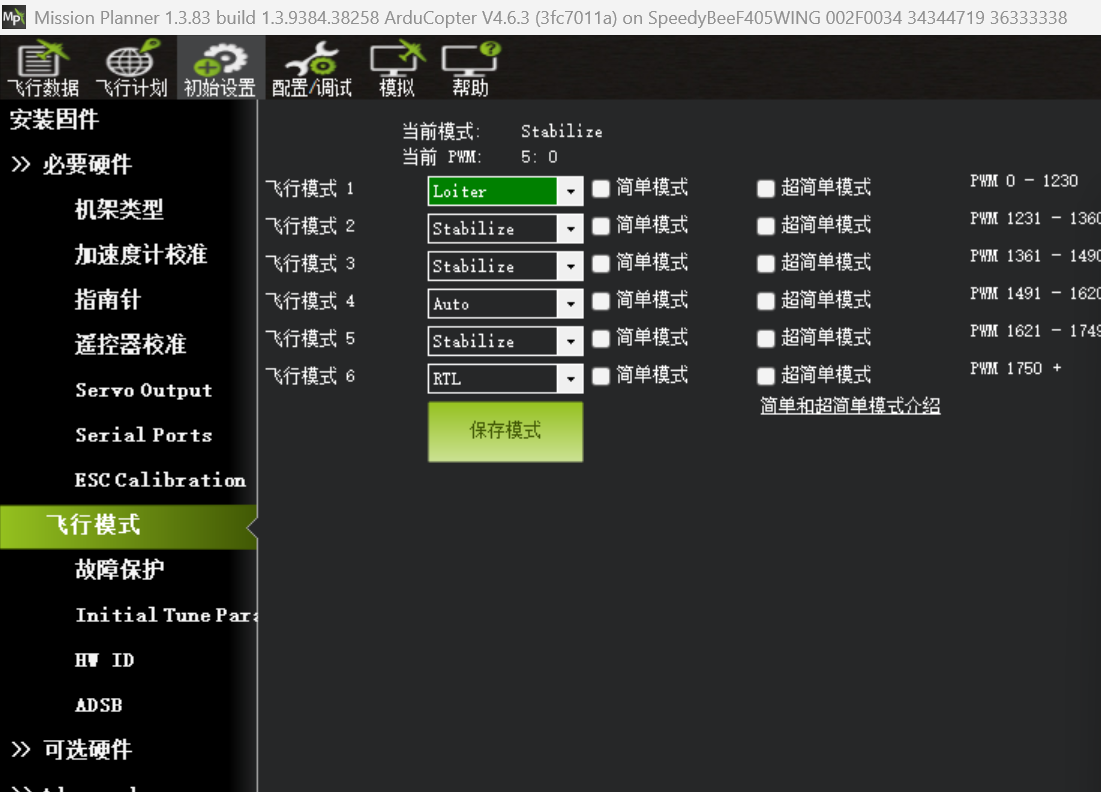Open the 模拟 simulation view
Screen dimensions: 1101x792
(x=397, y=69)
